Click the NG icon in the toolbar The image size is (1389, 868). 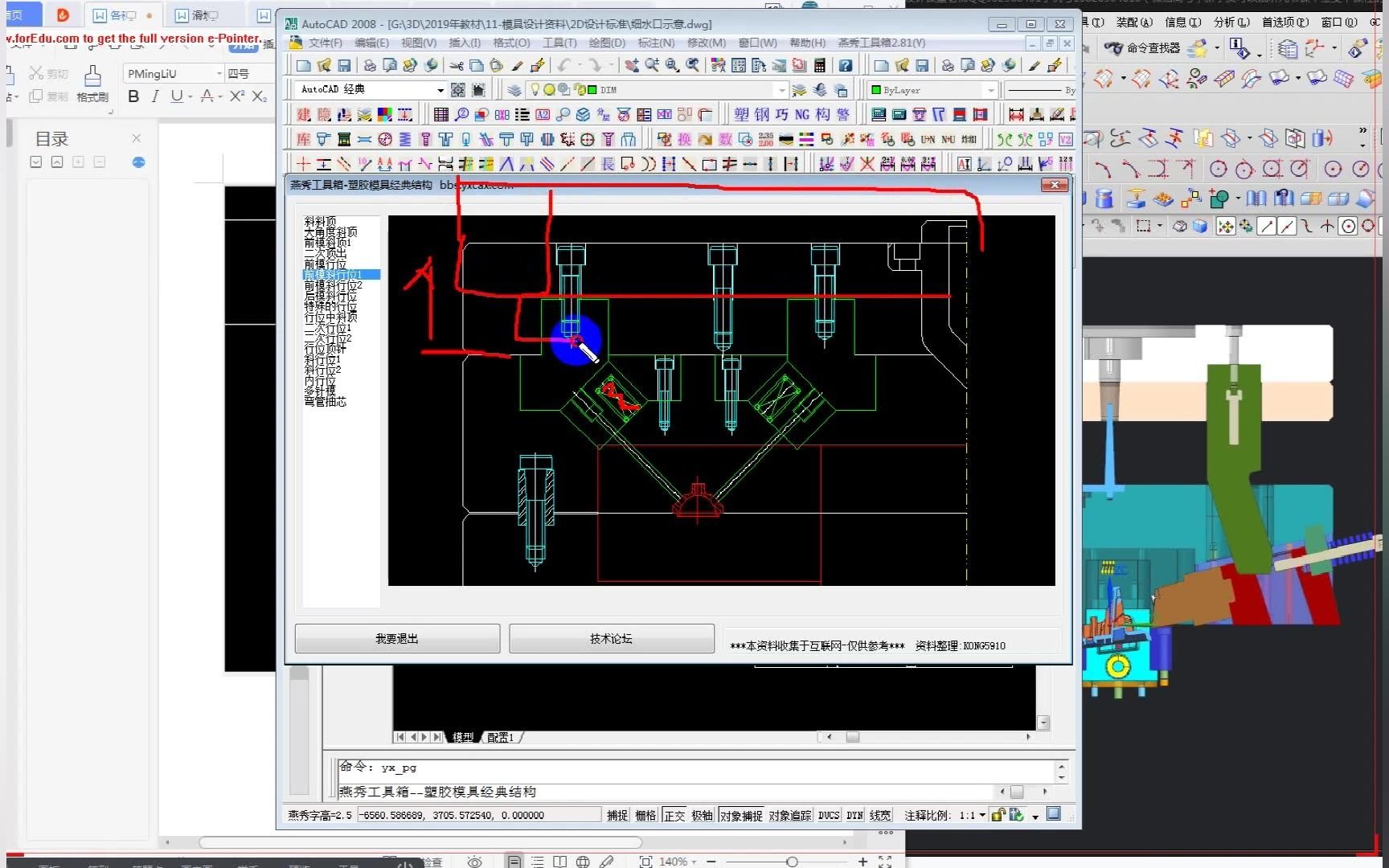pyautogui.click(x=802, y=114)
